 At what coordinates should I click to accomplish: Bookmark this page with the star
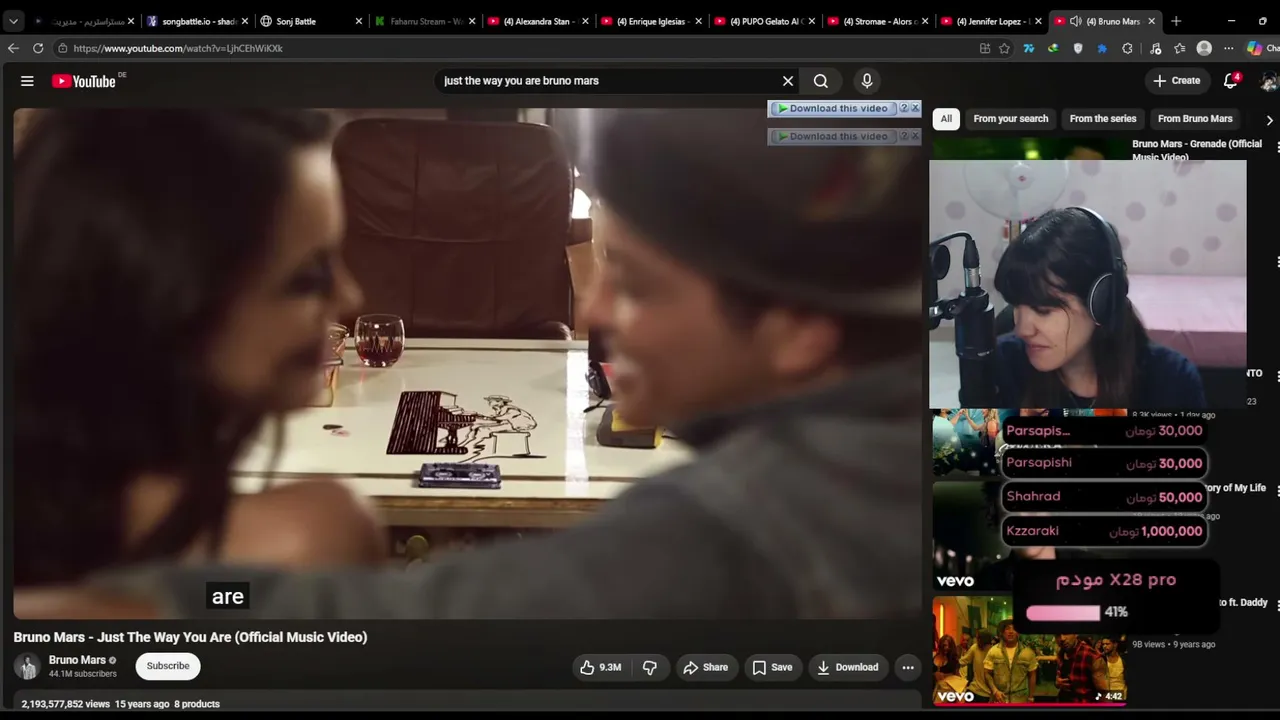click(1004, 48)
